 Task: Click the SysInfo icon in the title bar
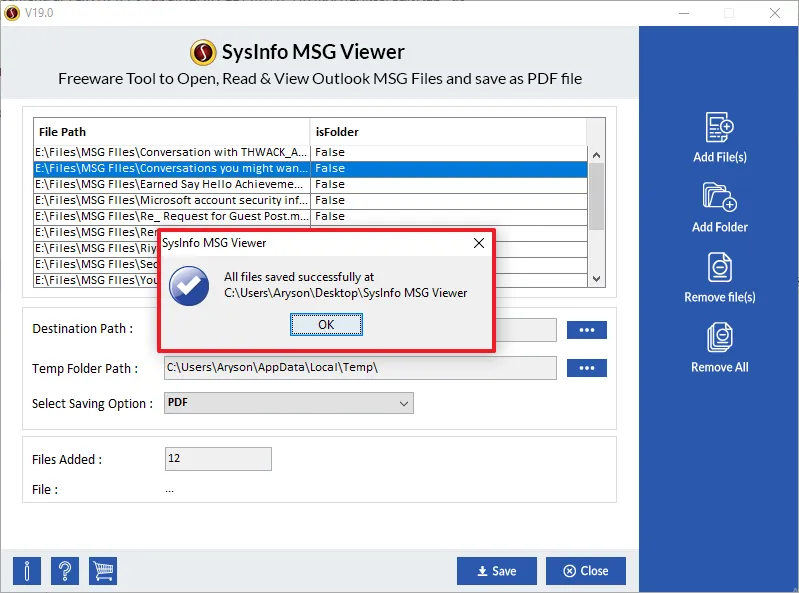tap(11, 13)
